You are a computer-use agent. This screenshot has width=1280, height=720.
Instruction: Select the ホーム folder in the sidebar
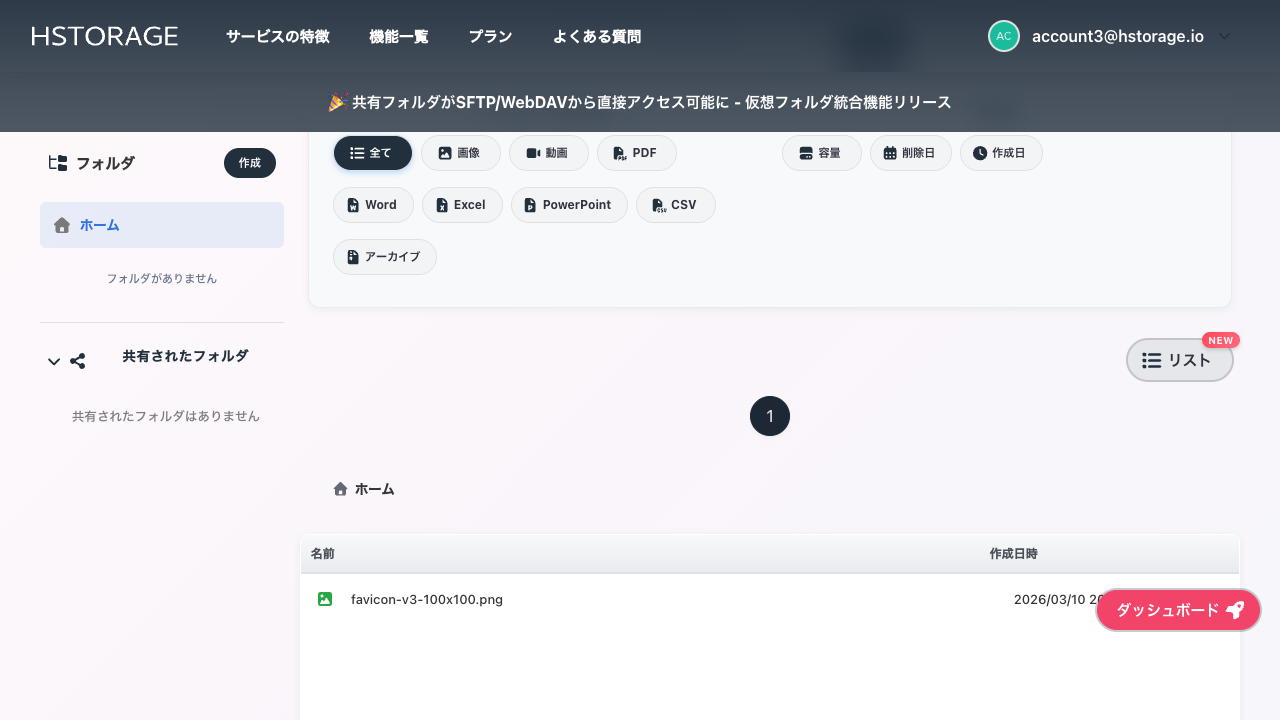(162, 225)
